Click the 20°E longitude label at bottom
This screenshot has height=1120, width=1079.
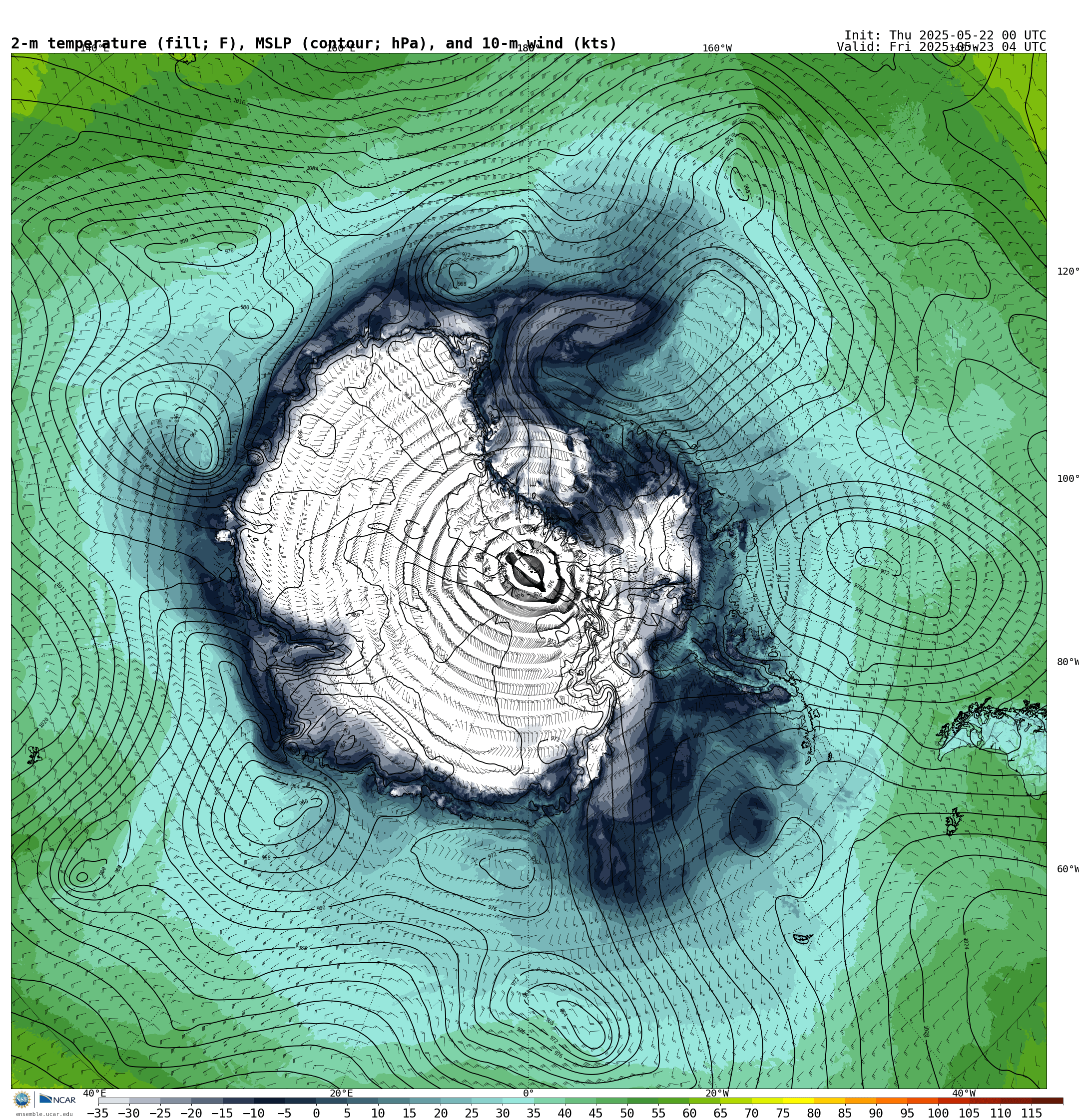[x=341, y=1093]
